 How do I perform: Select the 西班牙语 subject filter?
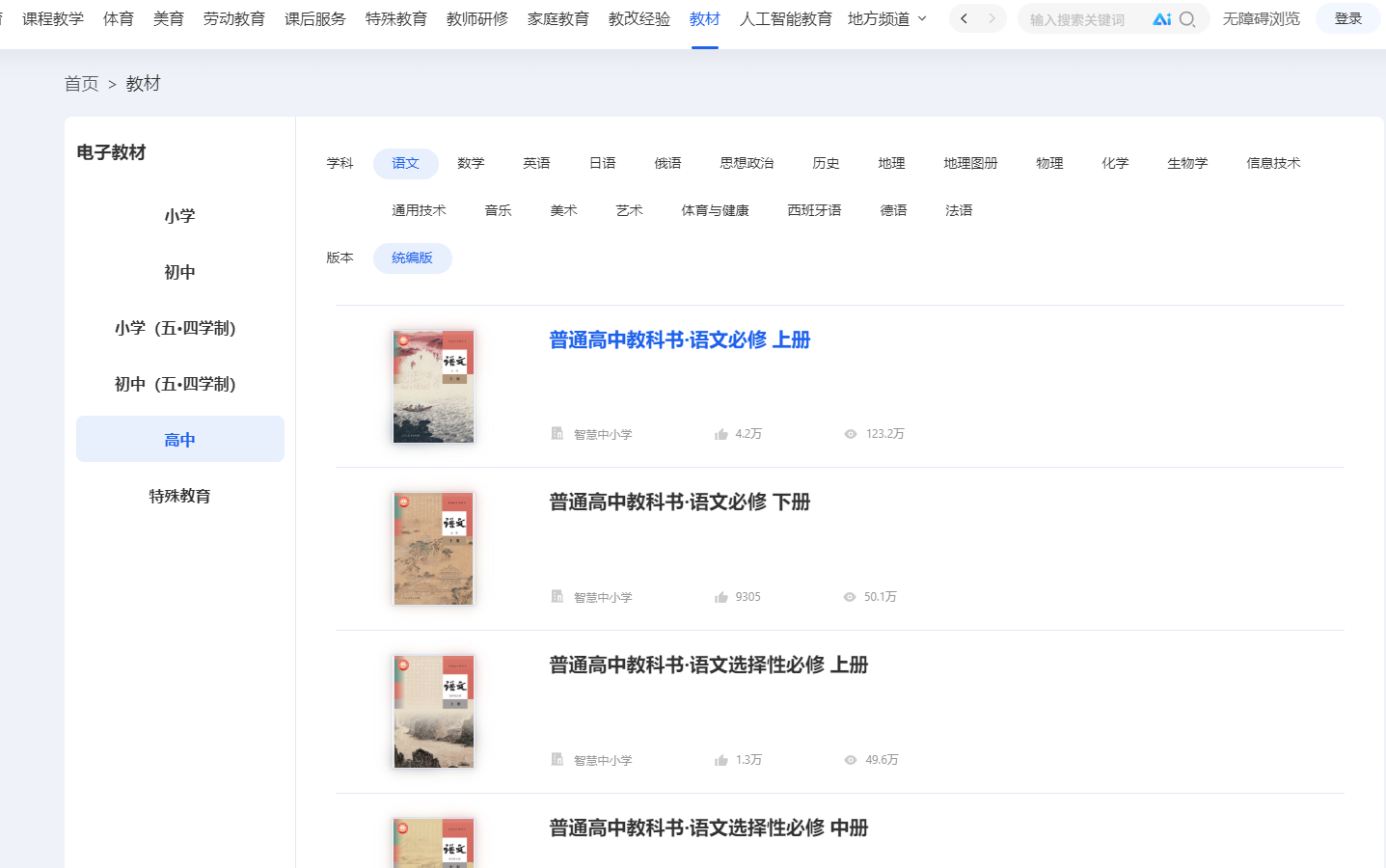(815, 210)
